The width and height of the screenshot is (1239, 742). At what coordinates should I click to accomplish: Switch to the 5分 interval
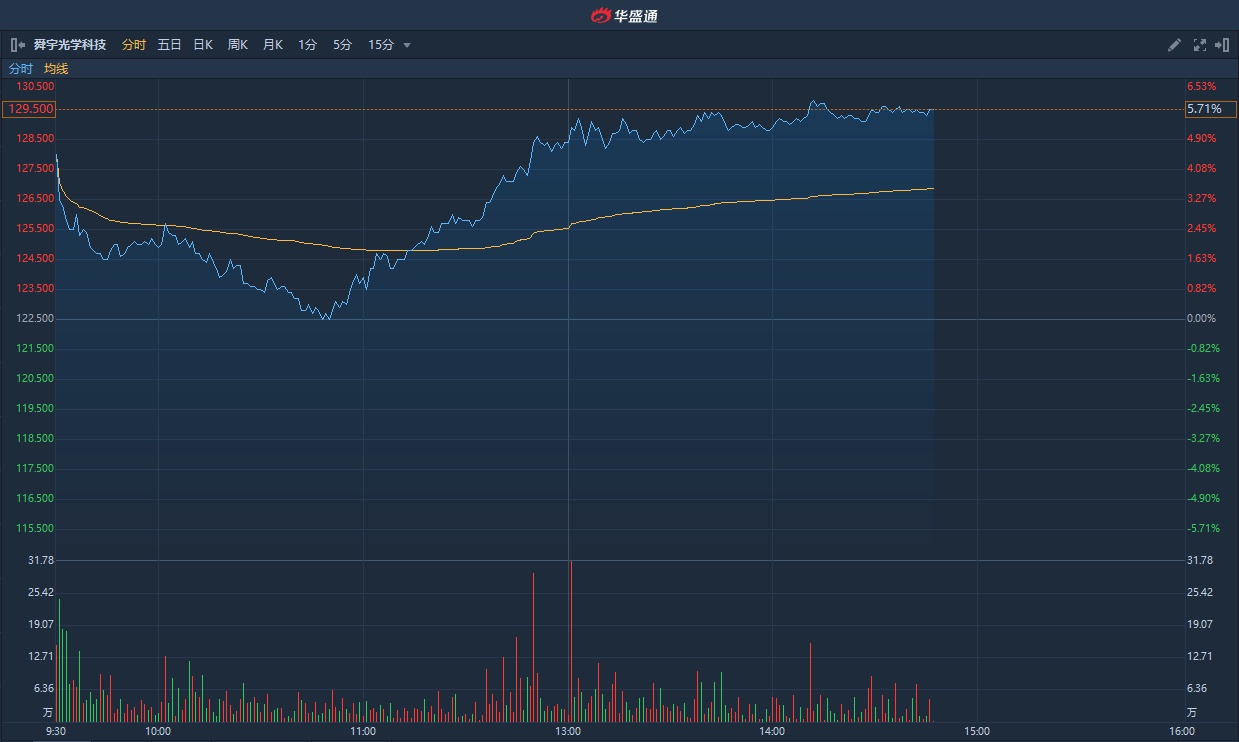(342, 45)
